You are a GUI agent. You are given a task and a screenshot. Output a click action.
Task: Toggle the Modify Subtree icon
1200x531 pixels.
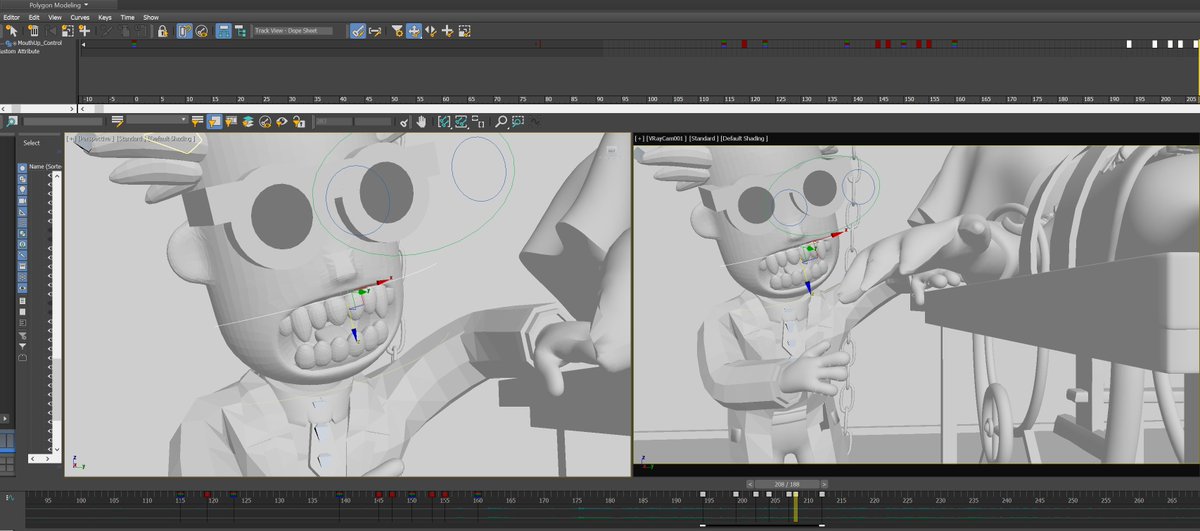pos(225,31)
